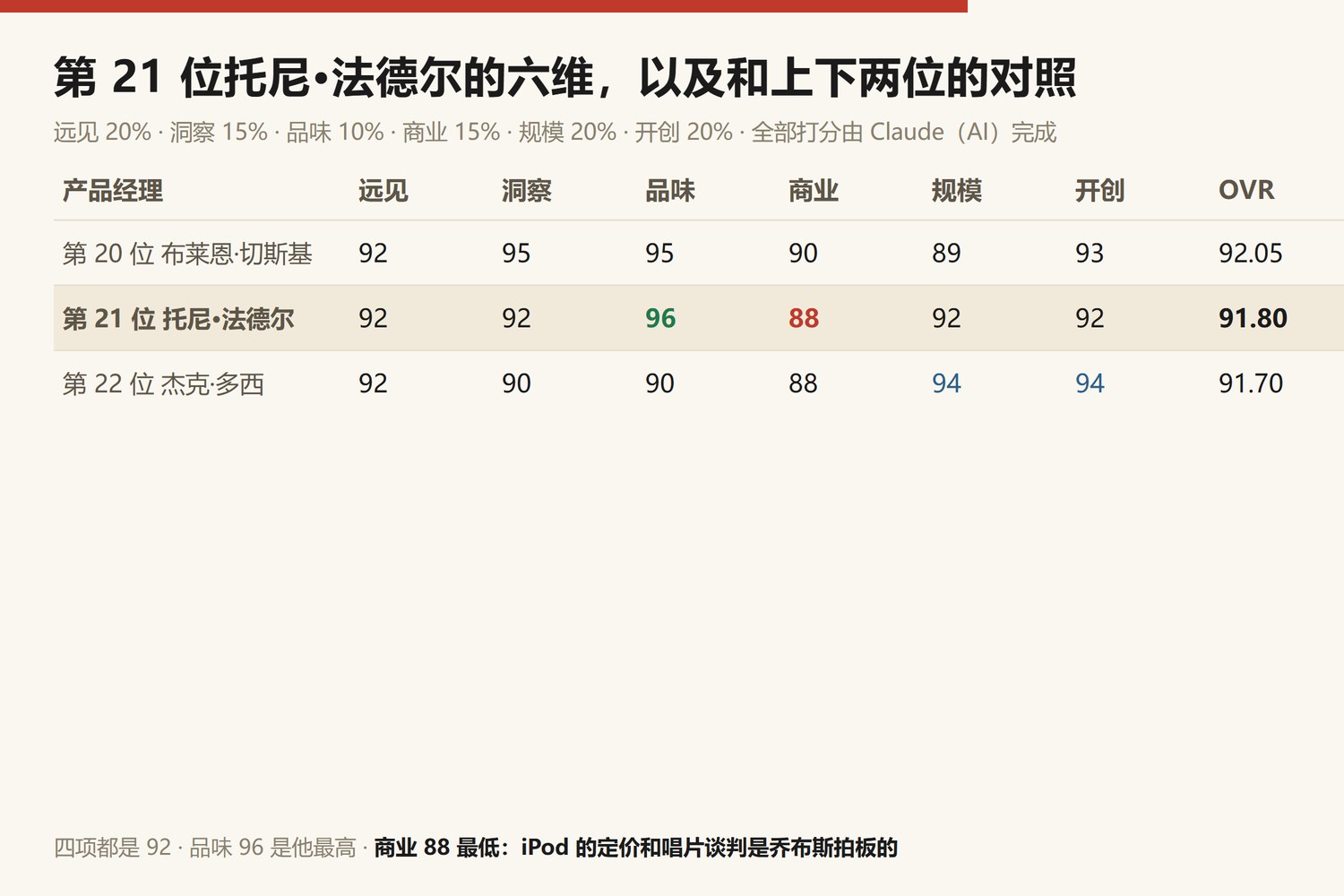Viewport: 1344px width, 896px height.
Task: Click the OVR value 92.05
Action: pyautogui.click(x=1251, y=254)
